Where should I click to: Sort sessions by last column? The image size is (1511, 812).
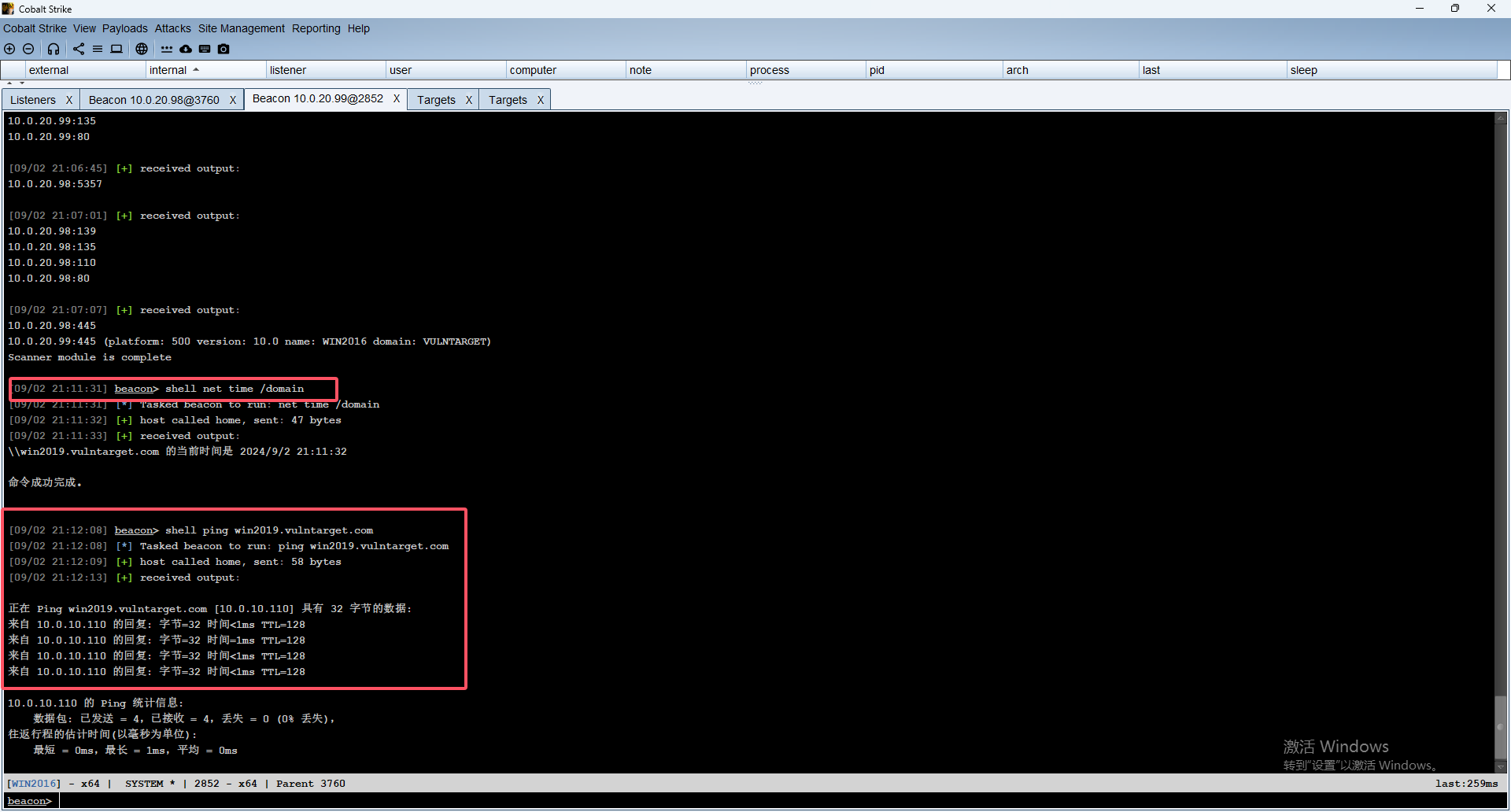point(1214,70)
